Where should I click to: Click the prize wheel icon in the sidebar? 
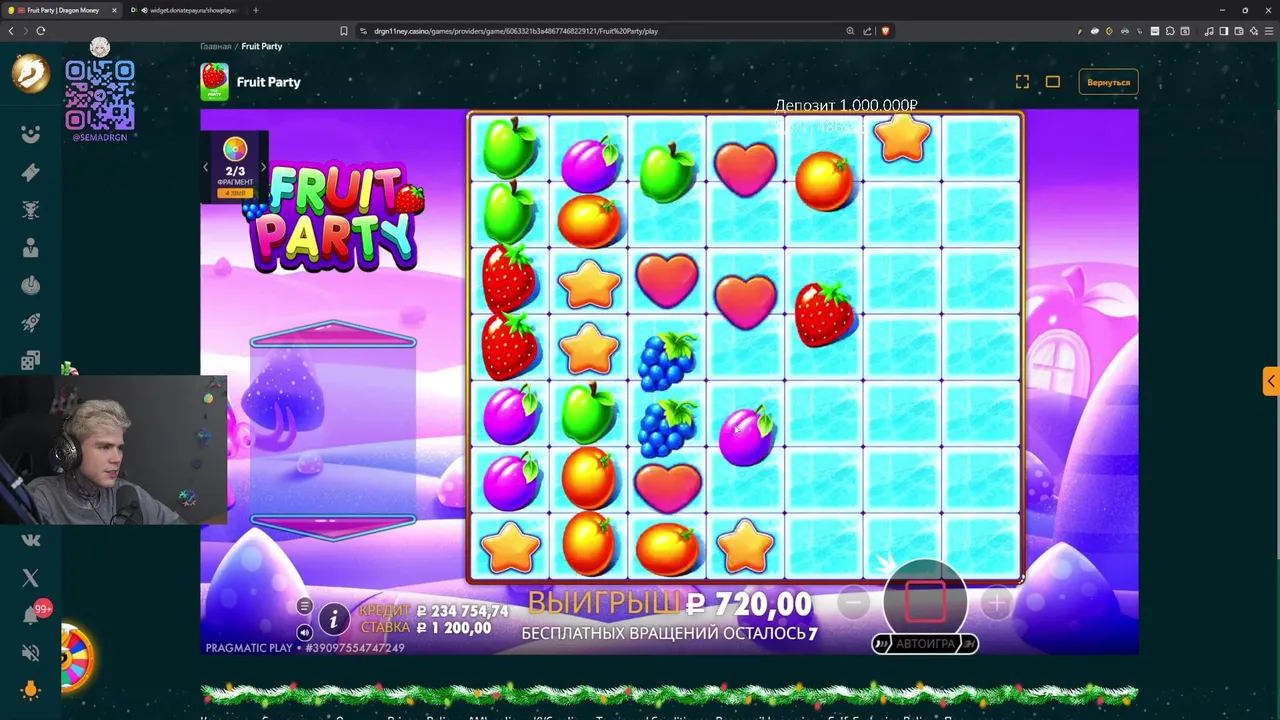point(75,658)
